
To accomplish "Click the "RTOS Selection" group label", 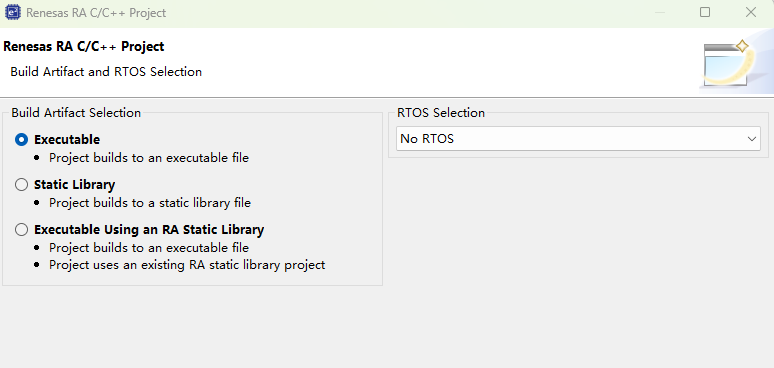I will [441, 113].
